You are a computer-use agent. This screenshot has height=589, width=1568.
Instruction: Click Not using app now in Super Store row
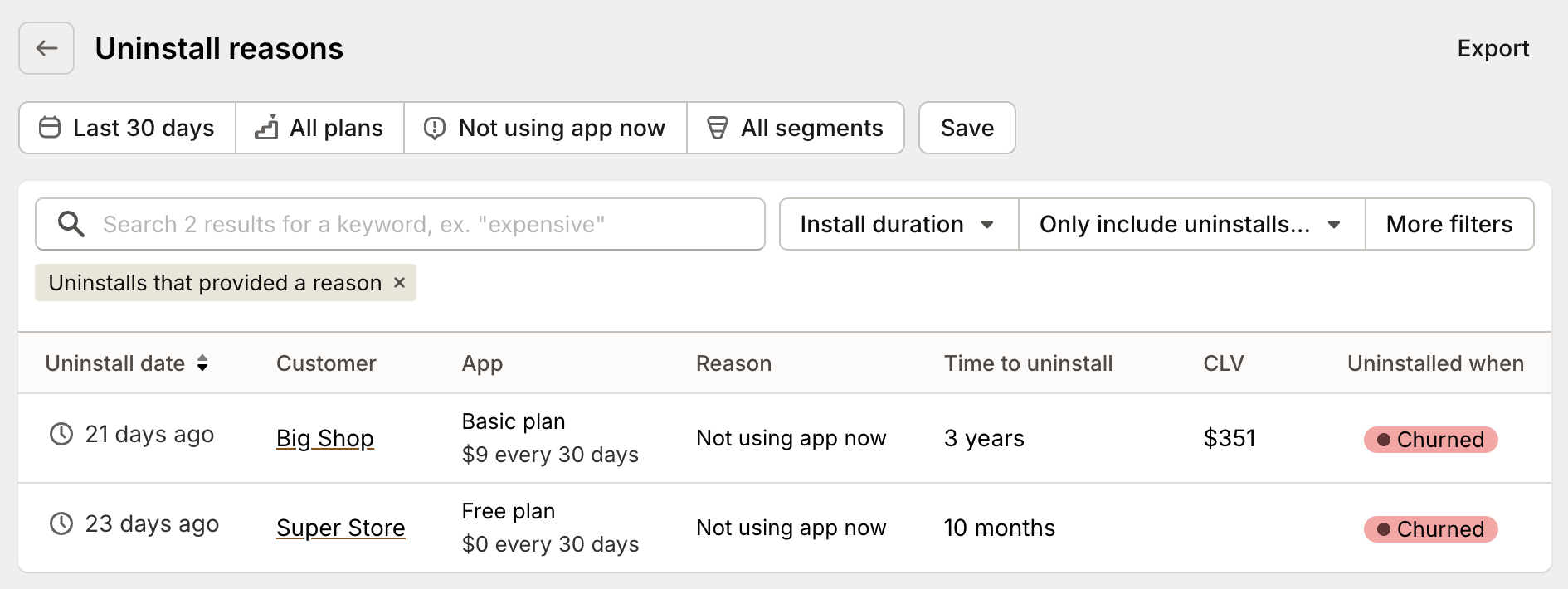pos(791,528)
